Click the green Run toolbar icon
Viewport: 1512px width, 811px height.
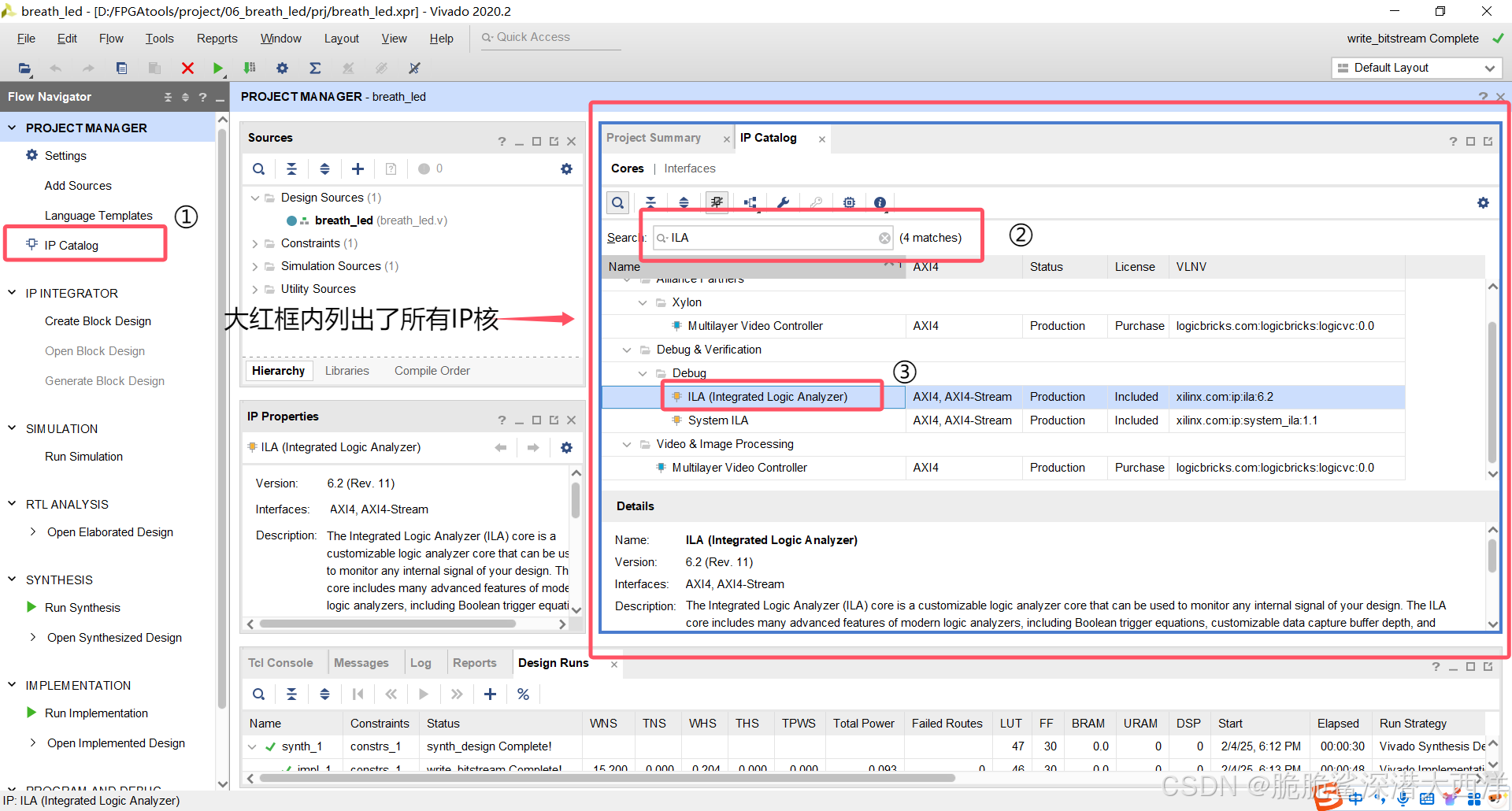218,69
